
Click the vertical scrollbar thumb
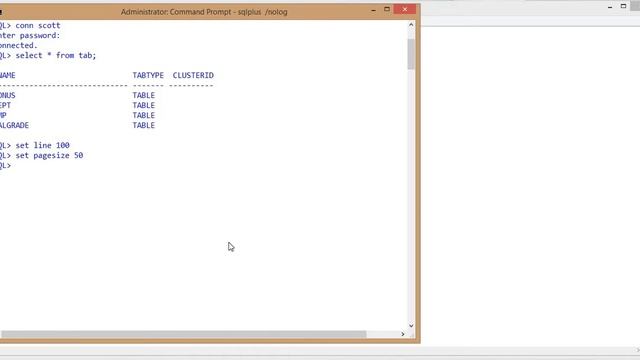click(x=411, y=54)
